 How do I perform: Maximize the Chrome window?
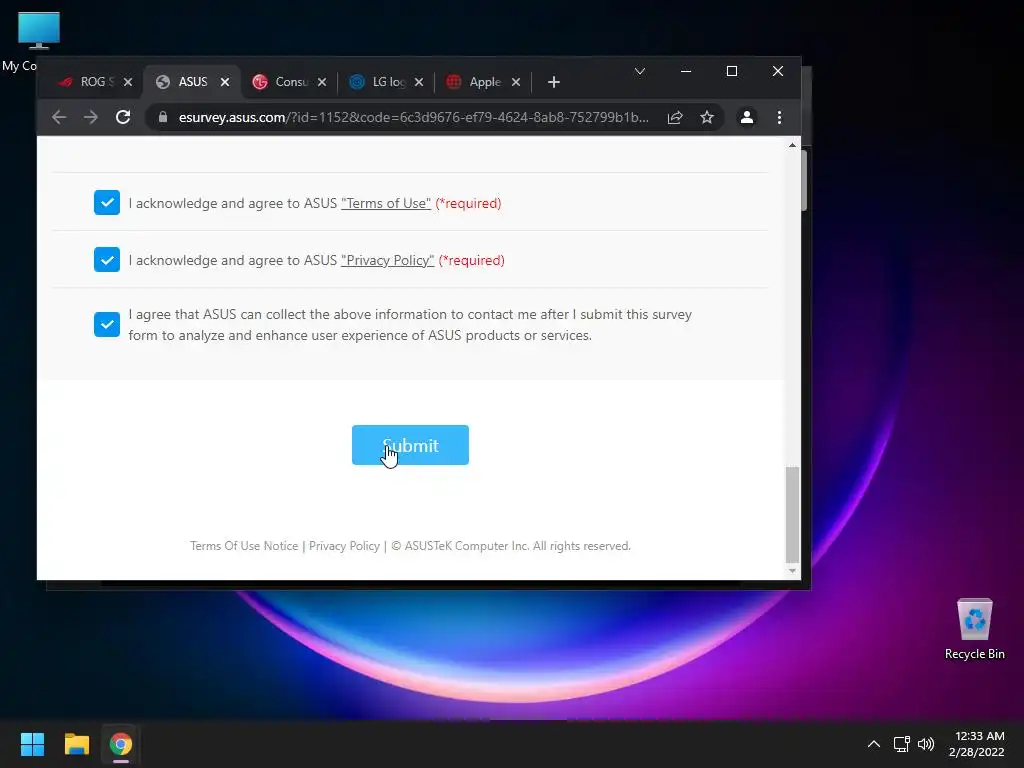click(732, 71)
